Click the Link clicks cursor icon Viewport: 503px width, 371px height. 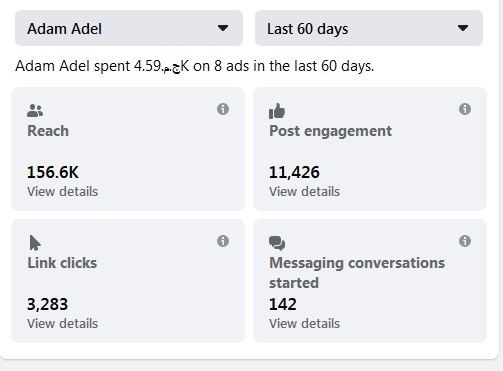35,243
